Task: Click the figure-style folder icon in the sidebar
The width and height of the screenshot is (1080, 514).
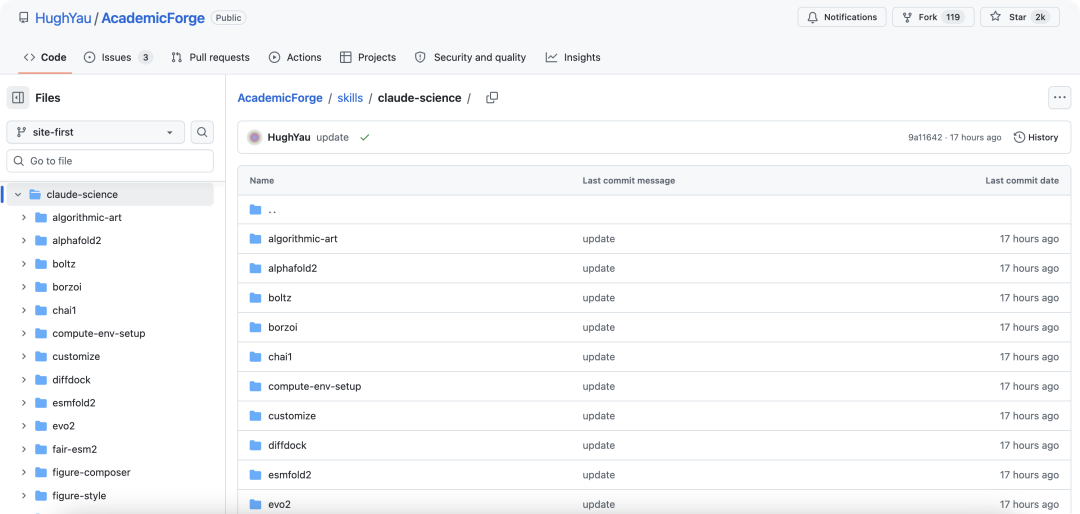Action: pyautogui.click(x=41, y=495)
